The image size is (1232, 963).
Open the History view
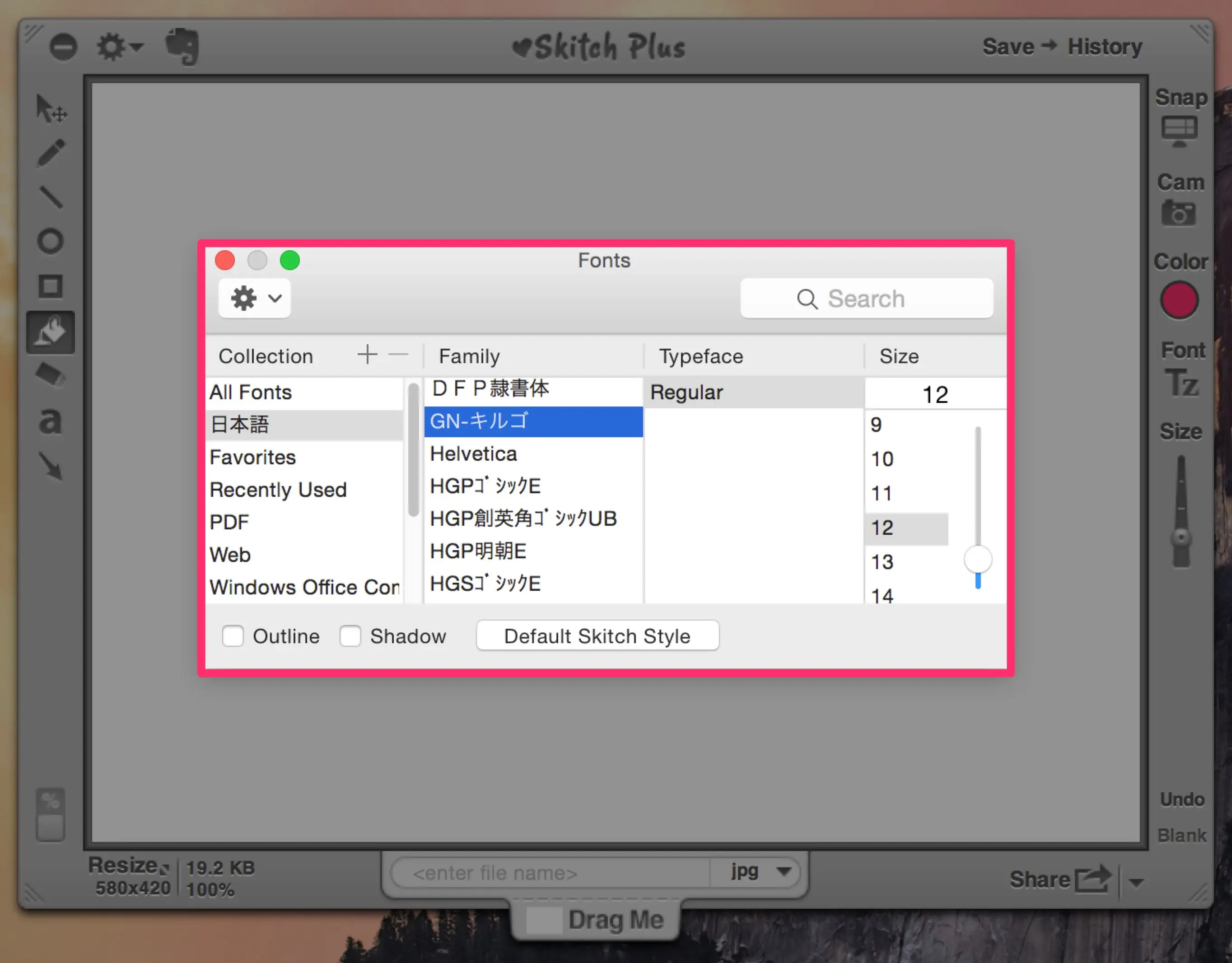coord(1105,47)
